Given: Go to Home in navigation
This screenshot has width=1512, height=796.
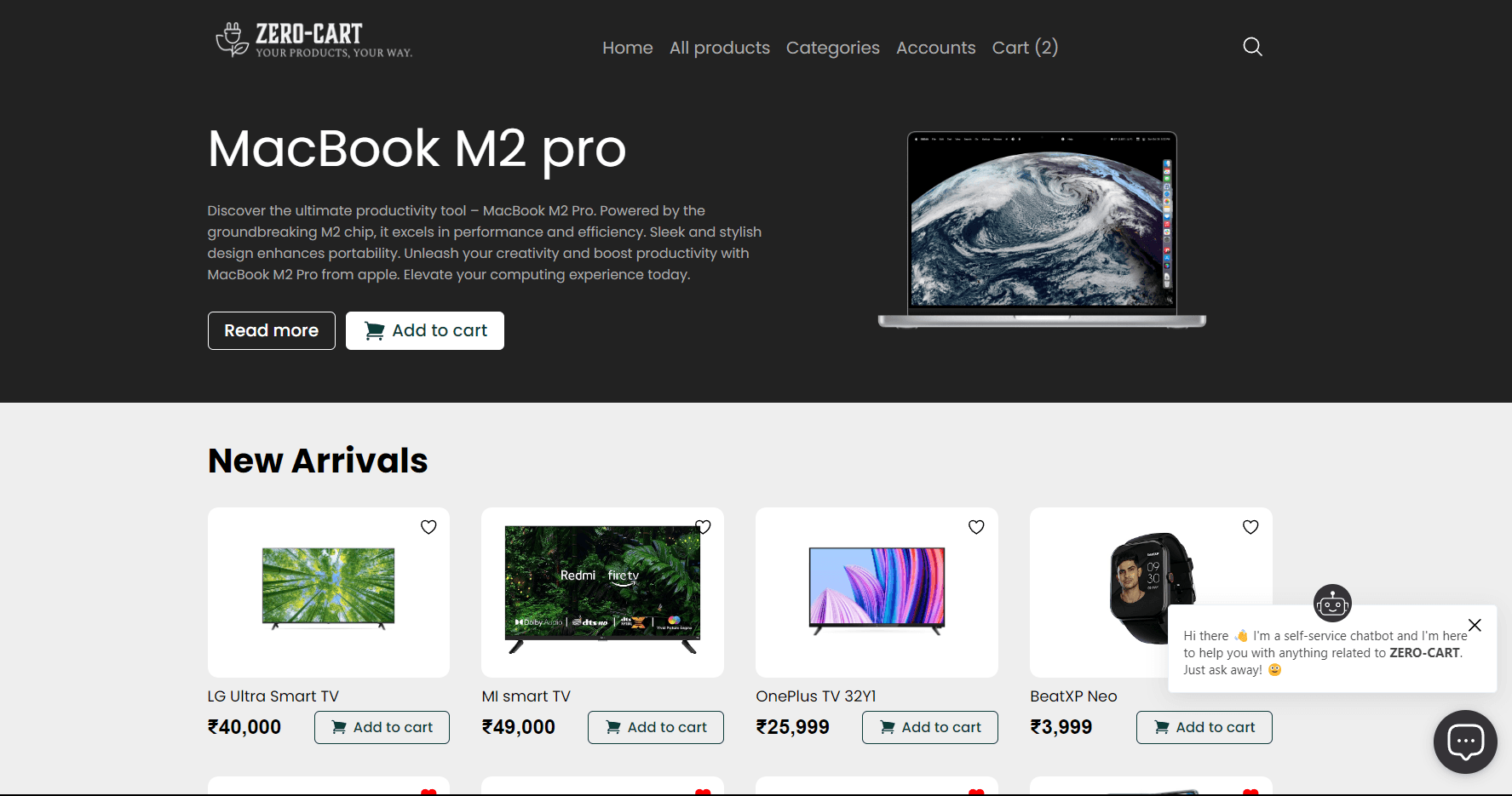Looking at the screenshot, I should (628, 48).
